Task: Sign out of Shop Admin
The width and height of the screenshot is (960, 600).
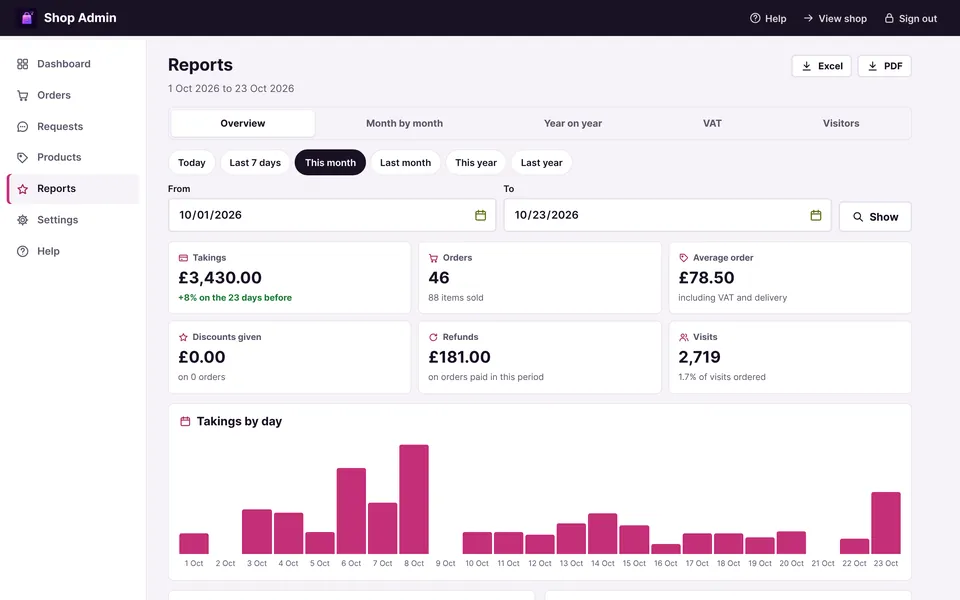Action: [x=910, y=18]
